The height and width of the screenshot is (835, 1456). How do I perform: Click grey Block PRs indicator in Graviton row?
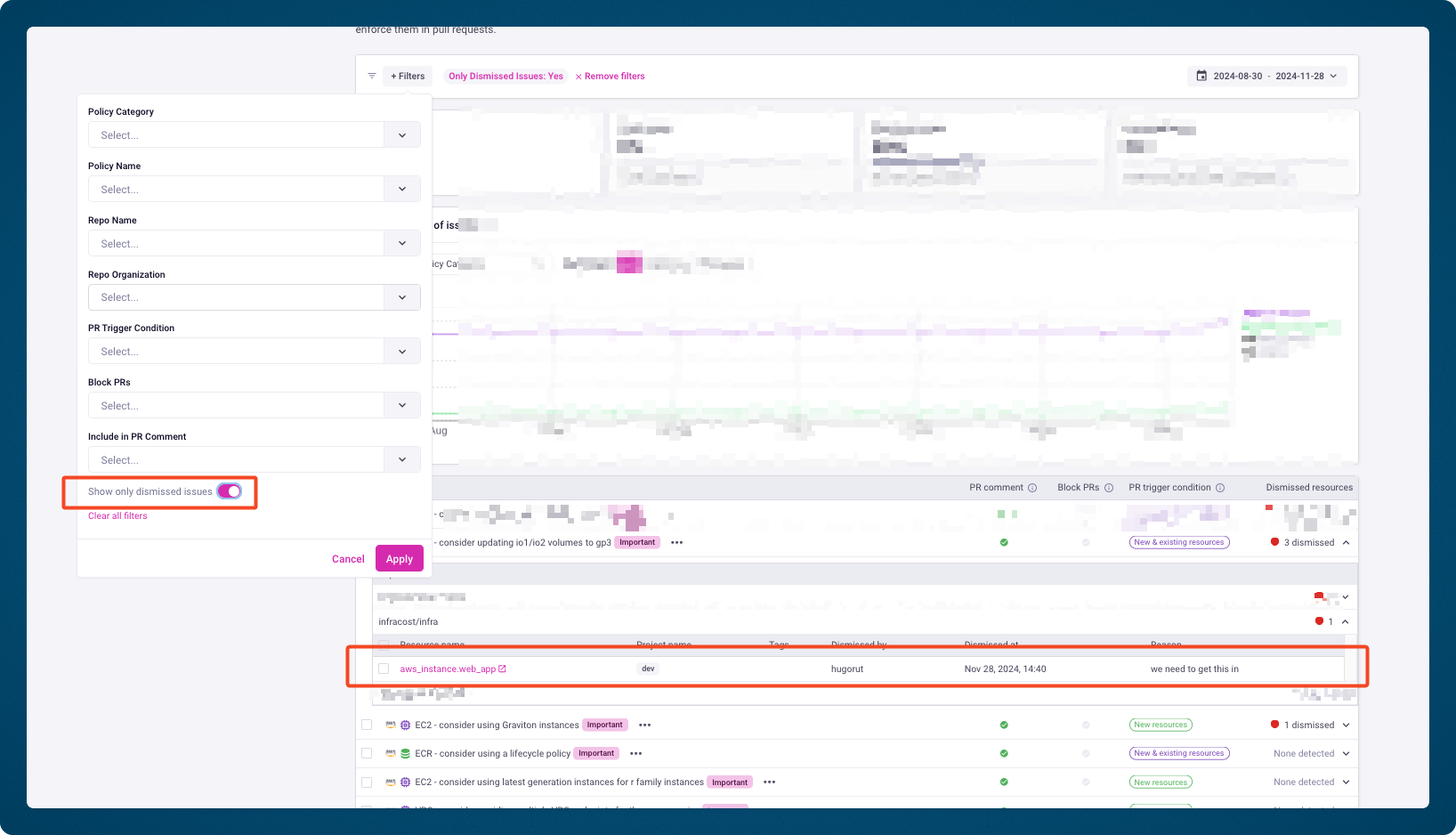point(1086,725)
